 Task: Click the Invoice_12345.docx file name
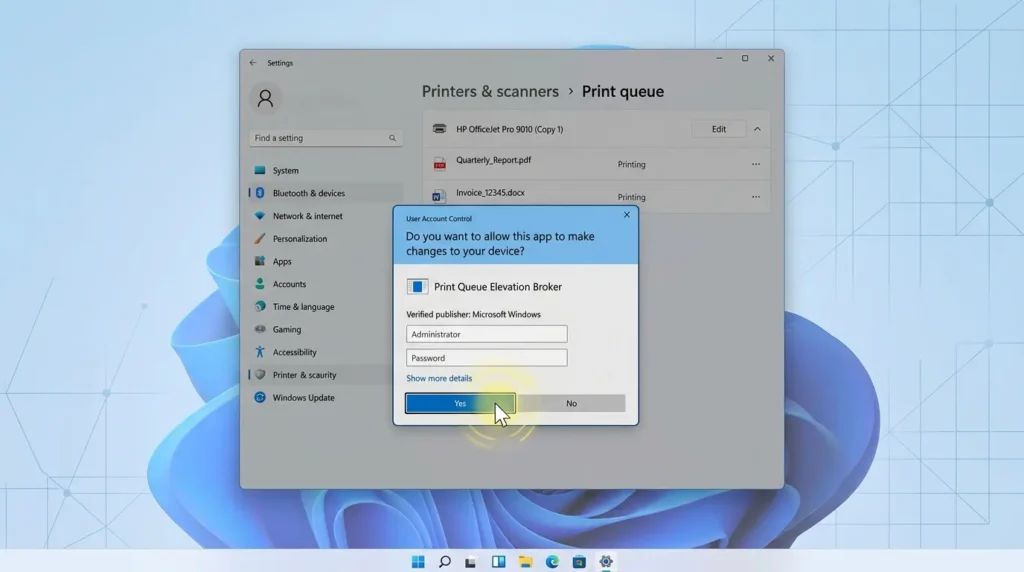(490, 193)
